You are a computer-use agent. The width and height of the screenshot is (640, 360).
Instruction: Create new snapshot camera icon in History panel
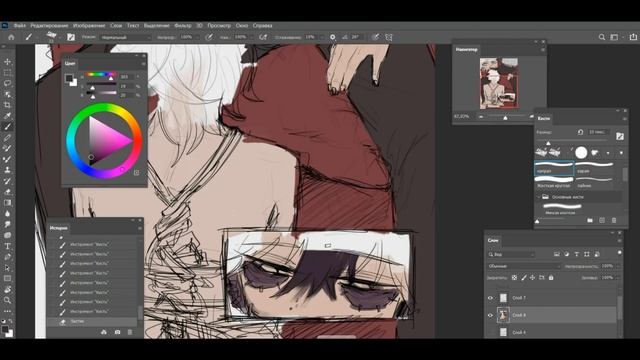pos(118,332)
